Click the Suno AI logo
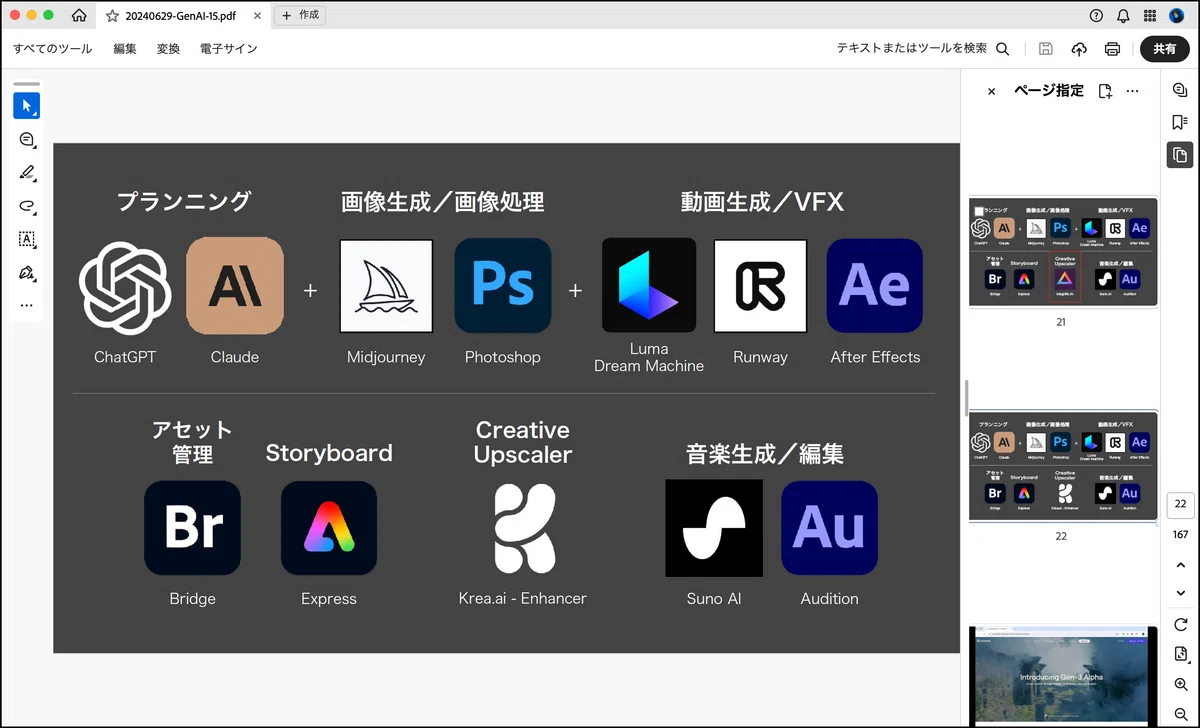This screenshot has height=728, width=1200. 714,528
